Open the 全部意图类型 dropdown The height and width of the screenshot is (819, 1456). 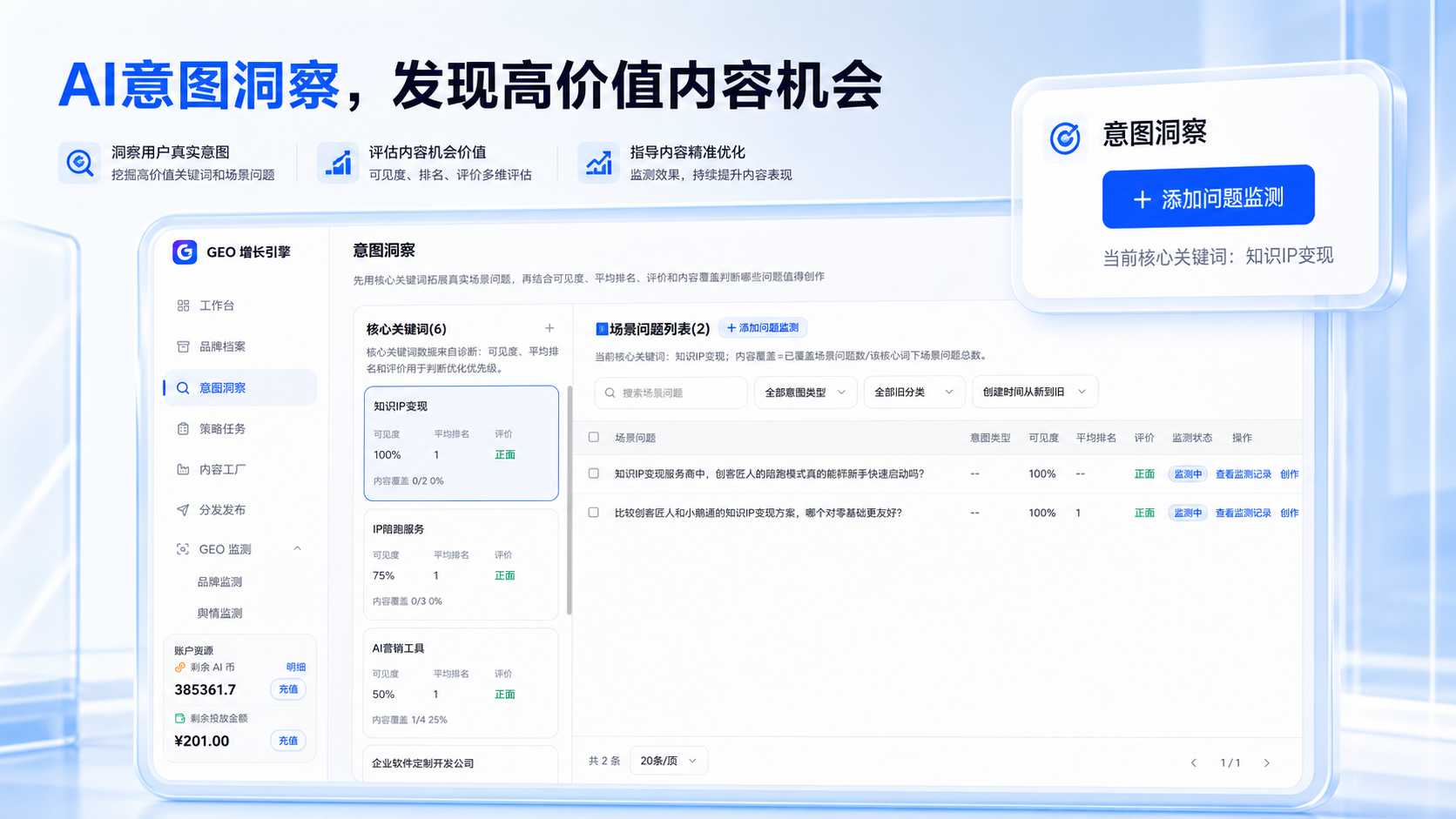click(x=806, y=393)
